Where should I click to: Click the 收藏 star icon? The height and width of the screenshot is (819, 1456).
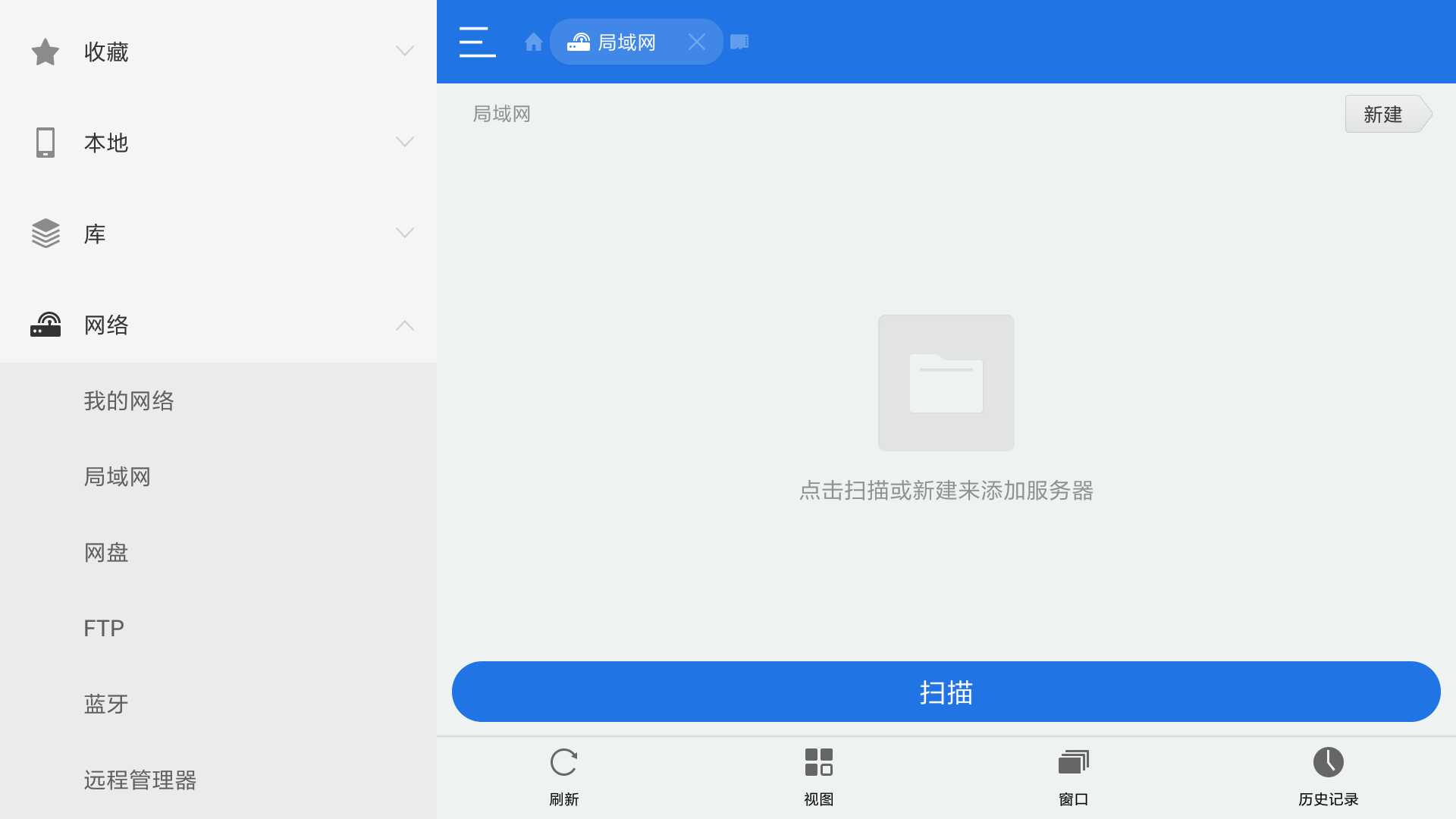[45, 52]
